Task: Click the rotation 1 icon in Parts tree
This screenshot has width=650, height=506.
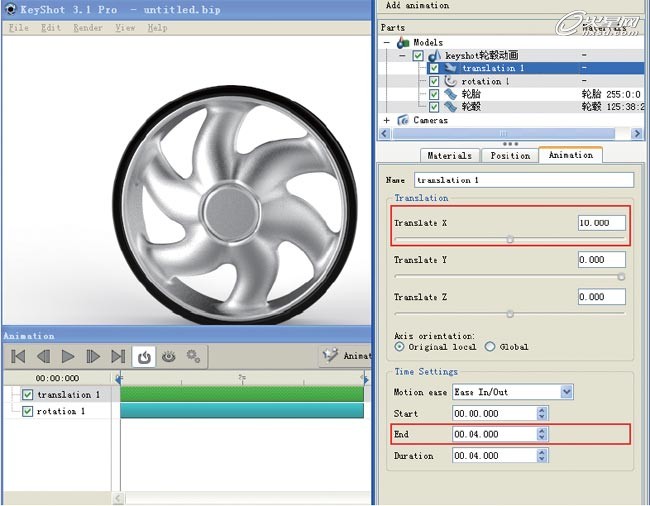Action: click(450, 81)
